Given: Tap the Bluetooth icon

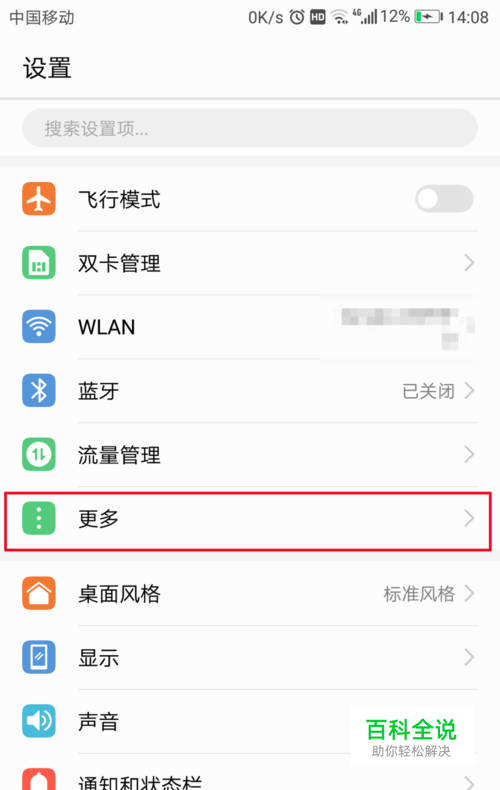Looking at the screenshot, I should [39, 390].
